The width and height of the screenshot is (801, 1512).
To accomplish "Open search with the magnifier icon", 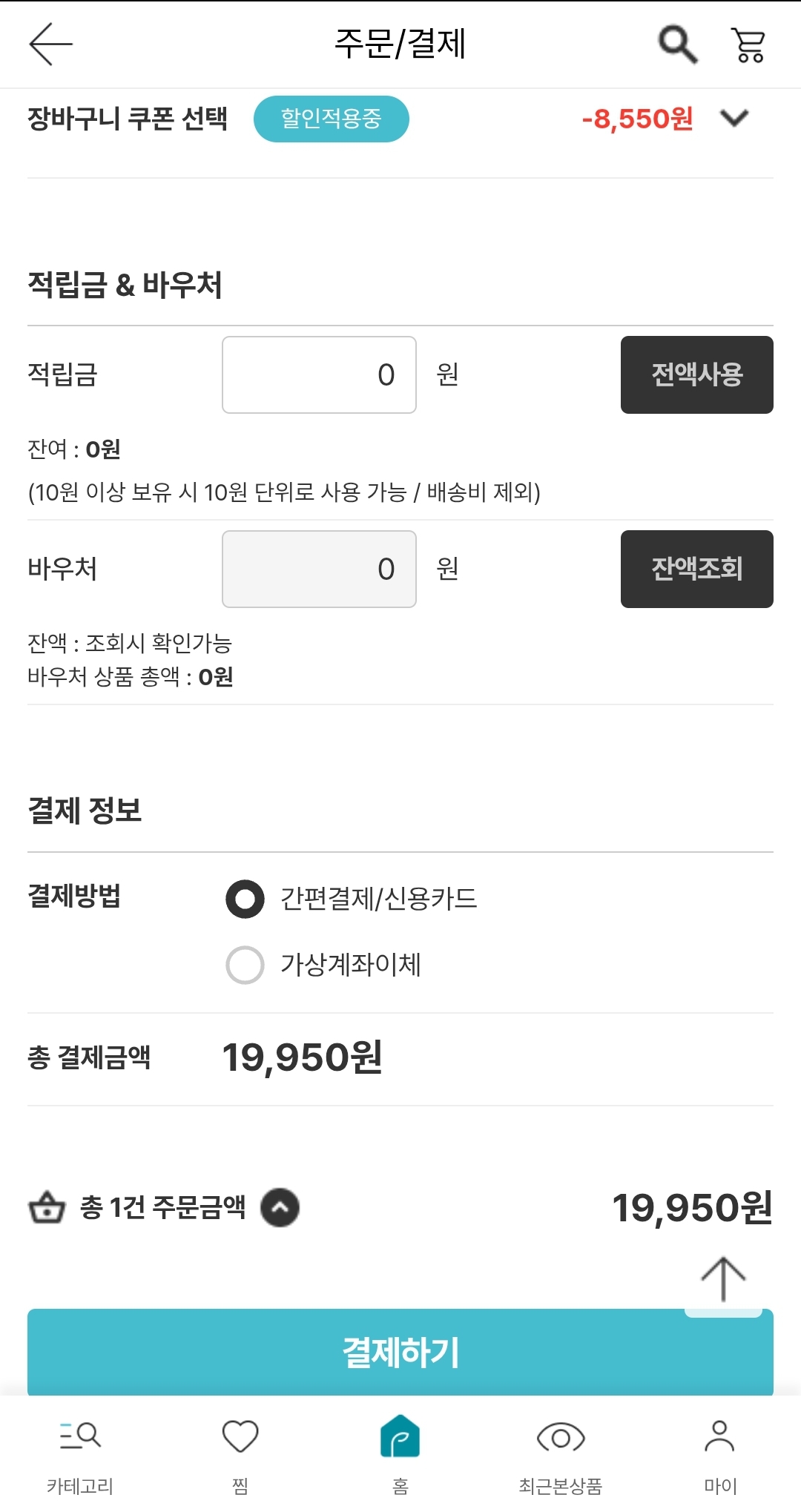I will click(x=677, y=44).
